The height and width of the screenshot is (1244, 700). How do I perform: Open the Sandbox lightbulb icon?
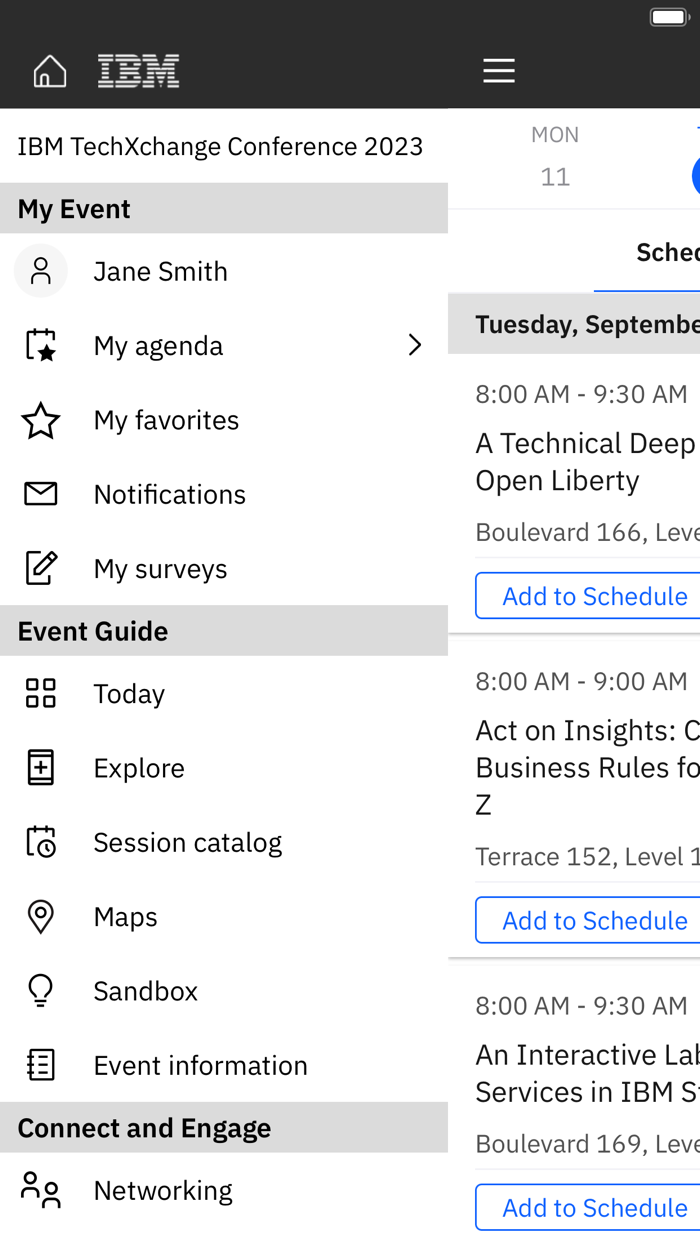pos(40,990)
